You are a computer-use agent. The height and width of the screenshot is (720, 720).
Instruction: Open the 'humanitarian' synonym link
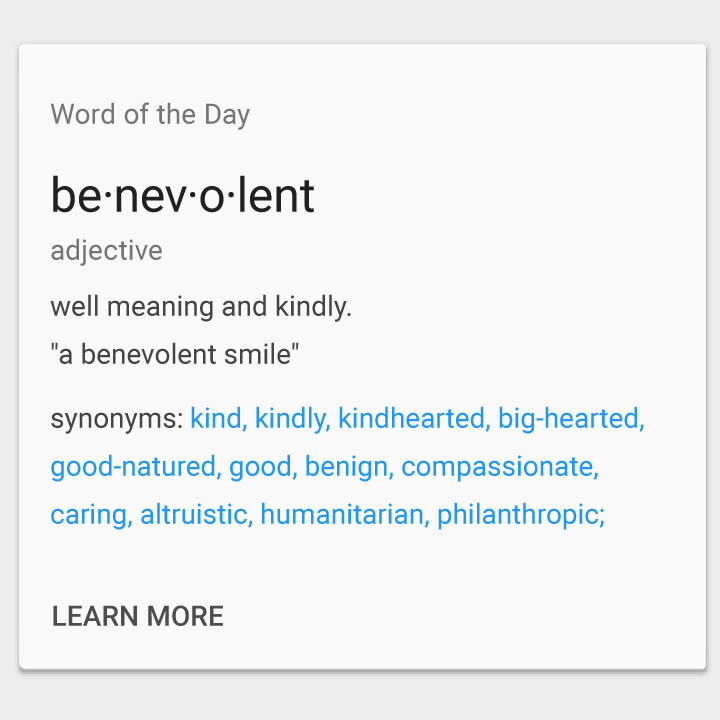point(342,514)
